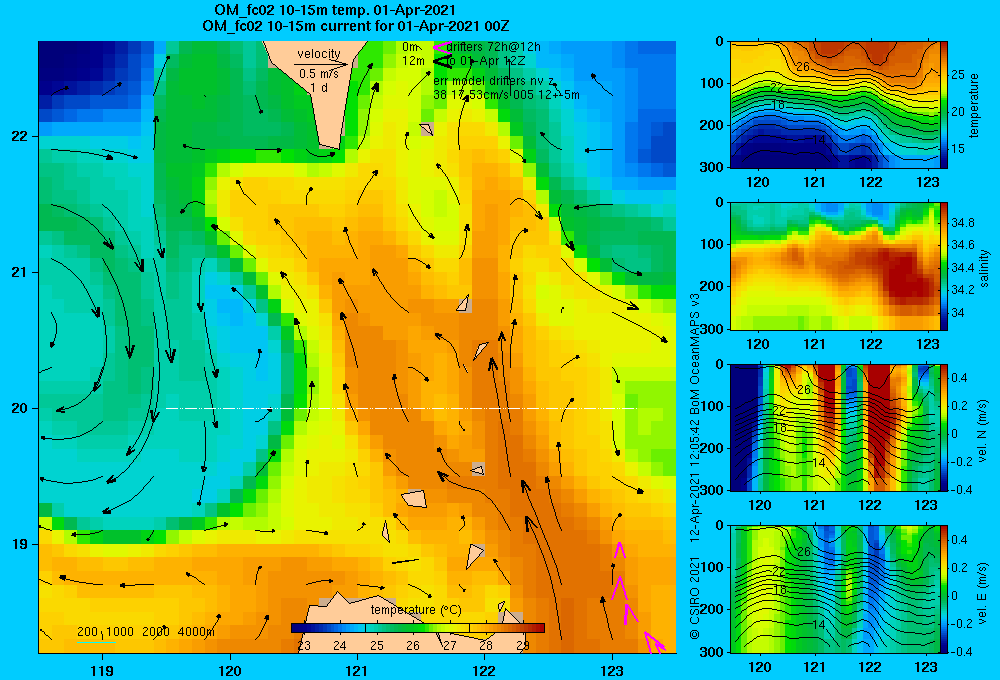
Task: Open the eastward velocity section panel
Action: (x=834, y=589)
